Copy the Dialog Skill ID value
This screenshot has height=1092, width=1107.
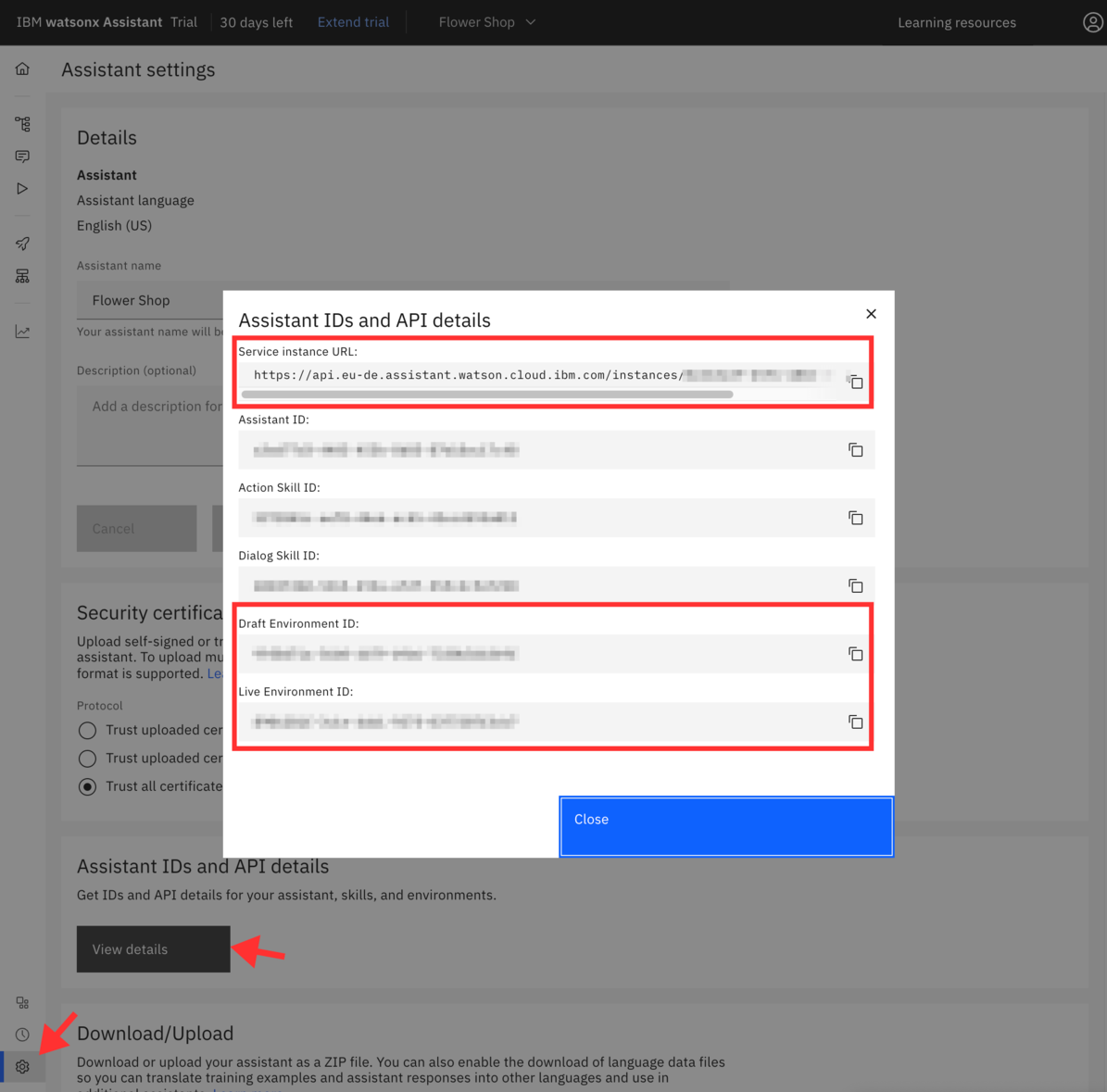[856, 585]
